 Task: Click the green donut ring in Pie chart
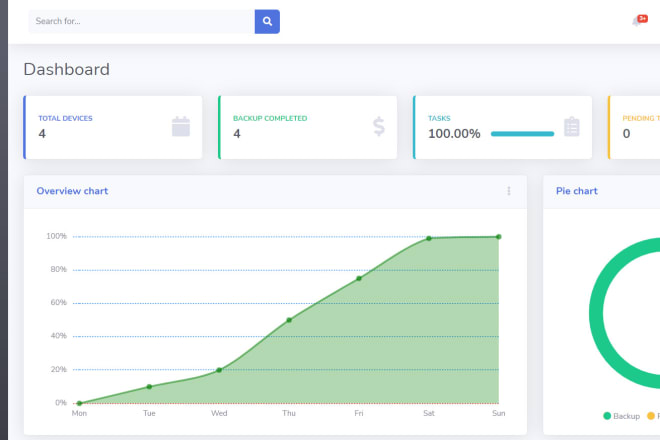click(596, 313)
